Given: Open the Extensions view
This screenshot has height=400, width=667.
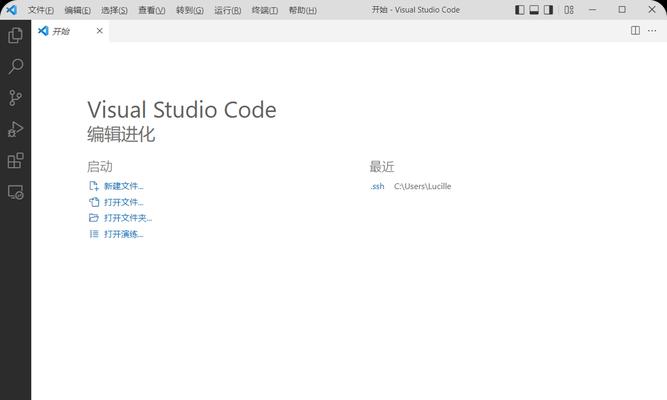Looking at the screenshot, I should point(15,160).
